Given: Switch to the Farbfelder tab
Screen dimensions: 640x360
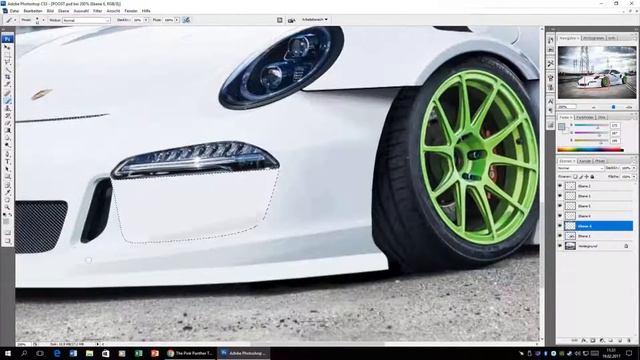Looking at the screenshot, I should point(585,118).
